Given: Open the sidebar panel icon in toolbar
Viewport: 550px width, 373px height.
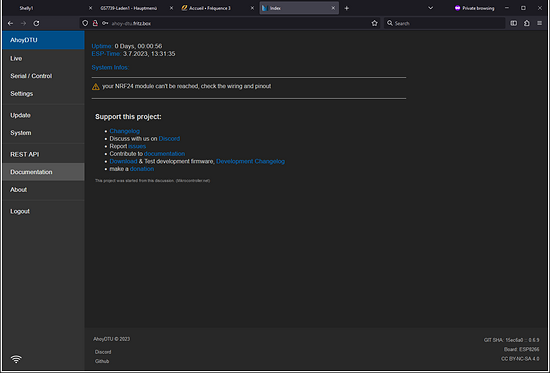Looking at the screenshot, I should [x=514, y=23].
